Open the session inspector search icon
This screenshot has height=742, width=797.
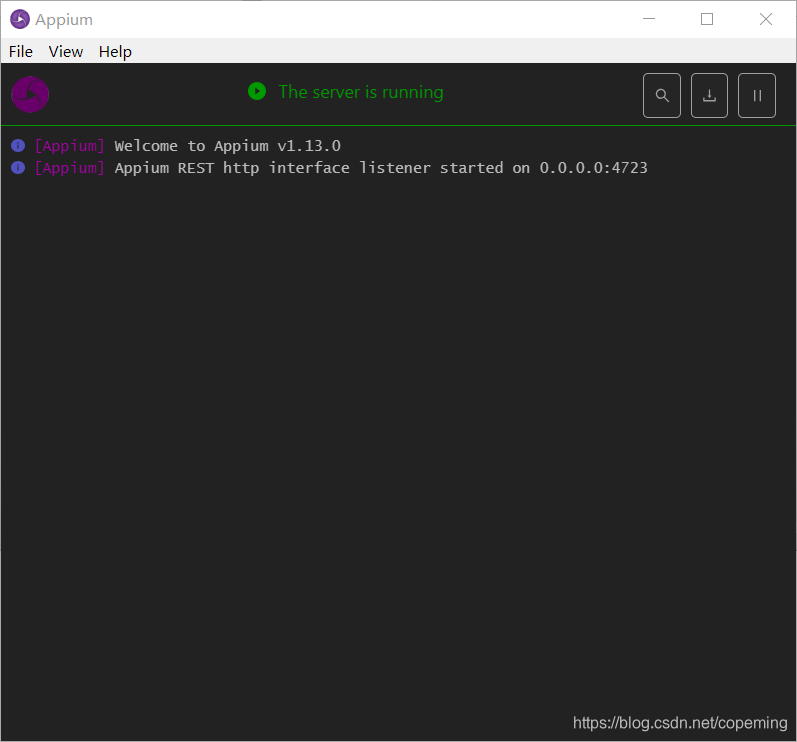(661, 96)
